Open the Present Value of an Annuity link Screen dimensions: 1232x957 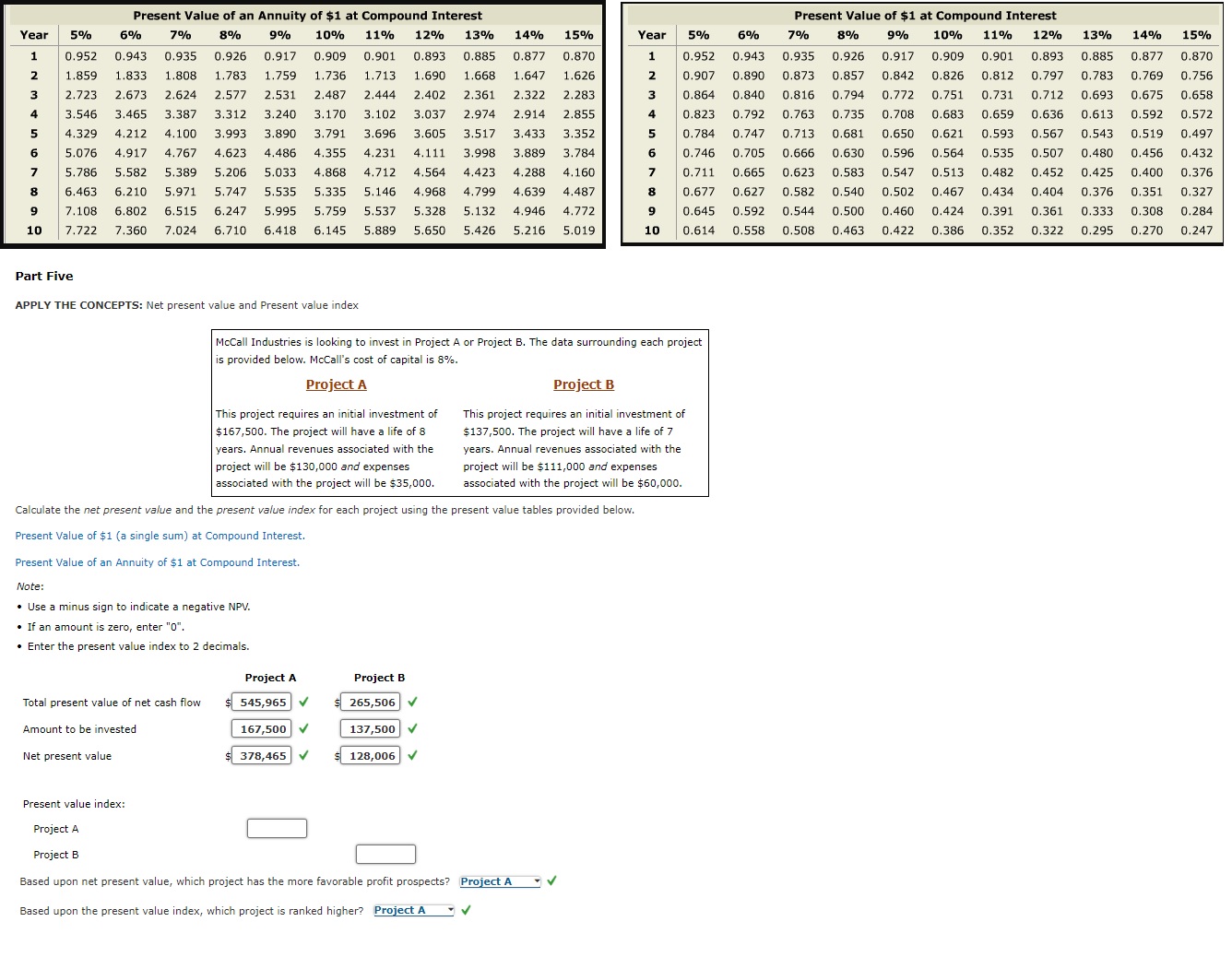(x=158, y=562)
